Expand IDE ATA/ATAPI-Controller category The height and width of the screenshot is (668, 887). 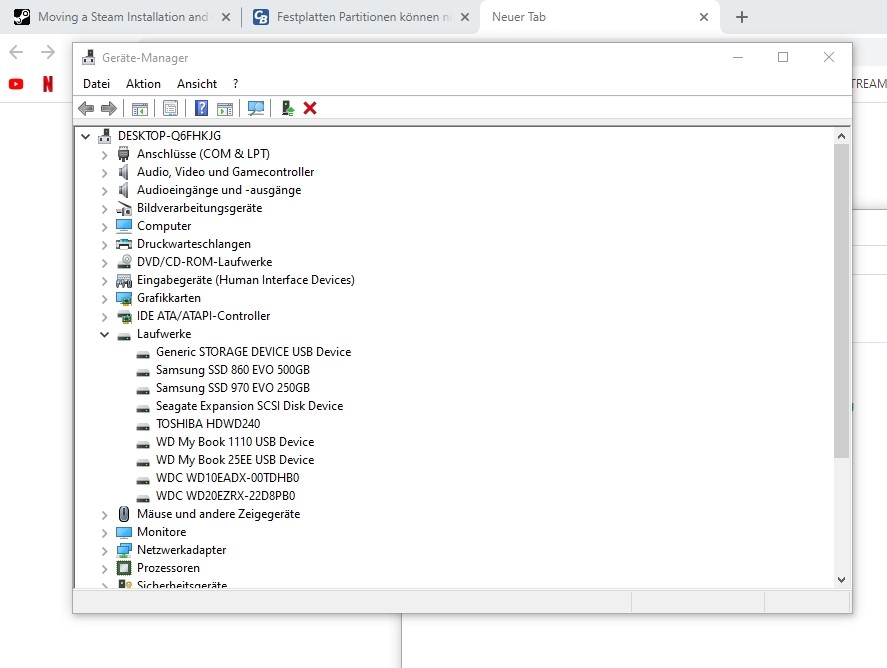[104, 317]
